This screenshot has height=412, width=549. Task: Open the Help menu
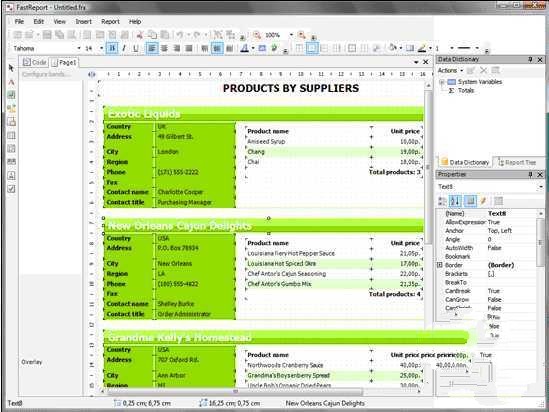pyautogui.click(x=135, y=21)
